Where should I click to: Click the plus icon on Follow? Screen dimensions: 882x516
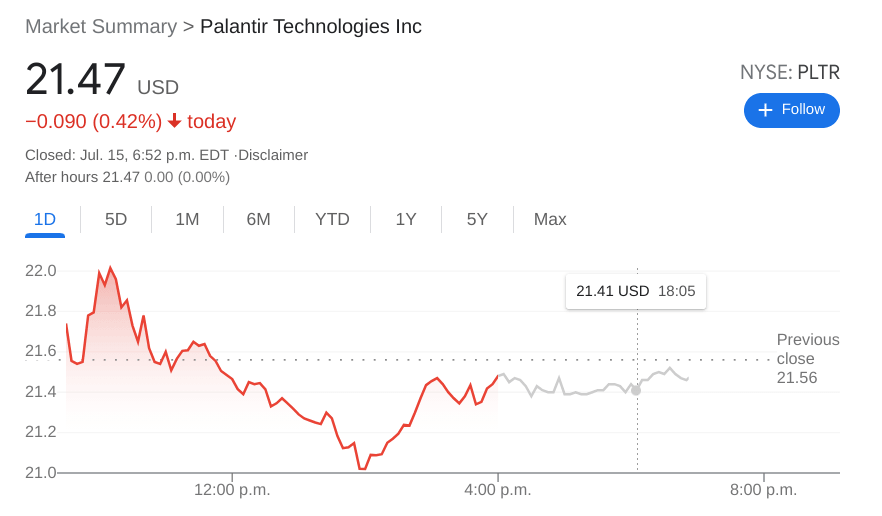tap(766, 110)
